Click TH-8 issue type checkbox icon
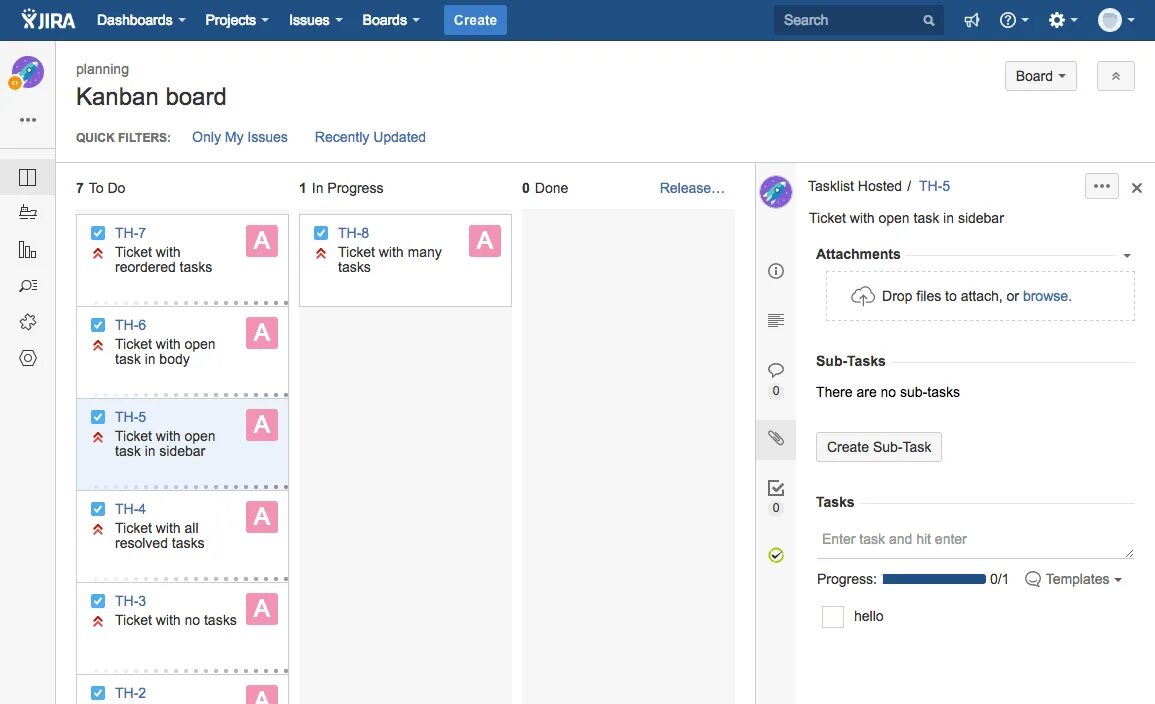This screenshot has height=704, width=1155. click(x=321, y=233)
